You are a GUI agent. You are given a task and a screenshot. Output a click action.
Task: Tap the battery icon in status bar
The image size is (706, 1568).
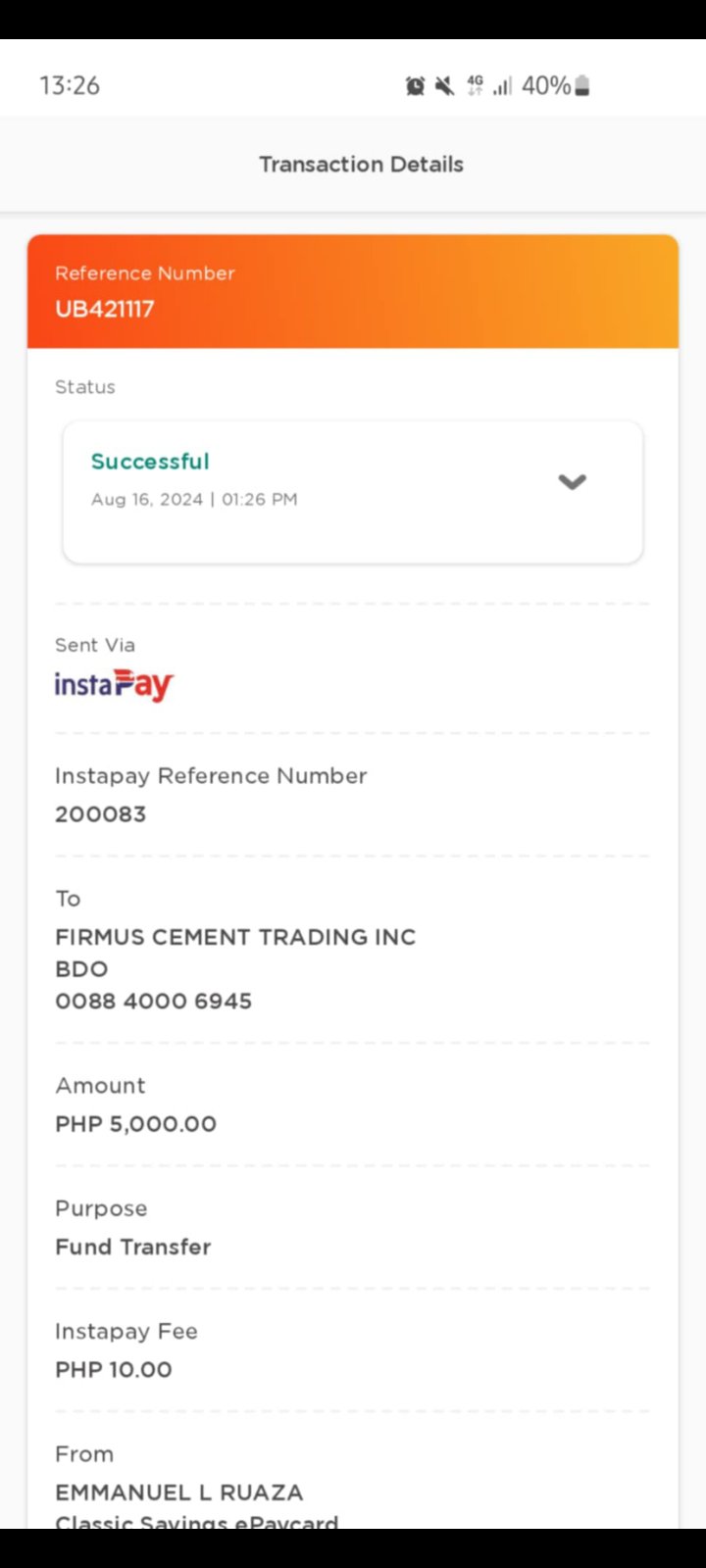click(582, 86)
